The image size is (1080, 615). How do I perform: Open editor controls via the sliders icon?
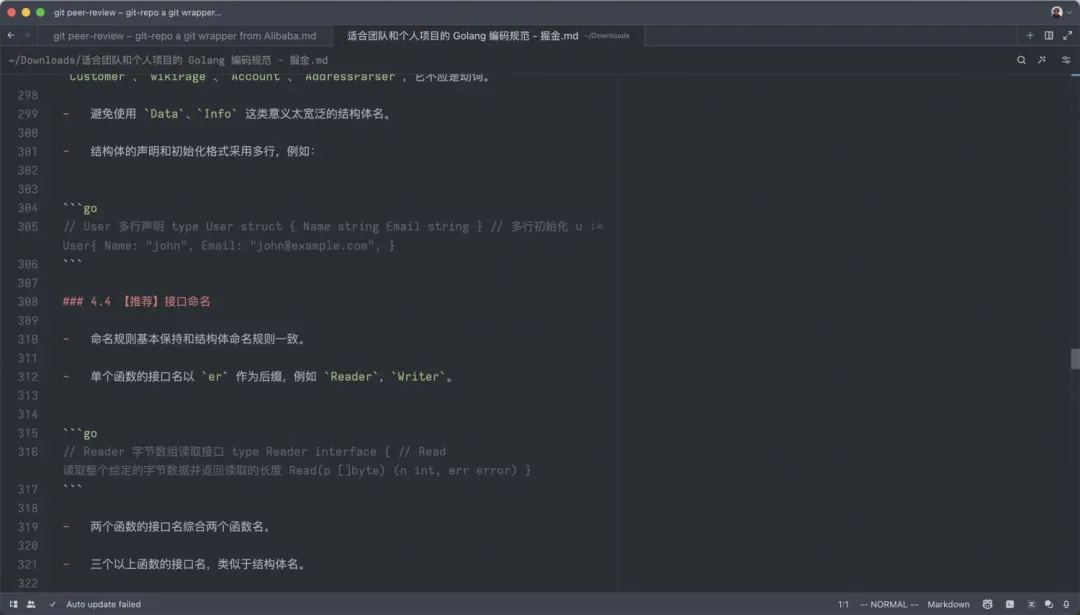(x=1066, y=59)
